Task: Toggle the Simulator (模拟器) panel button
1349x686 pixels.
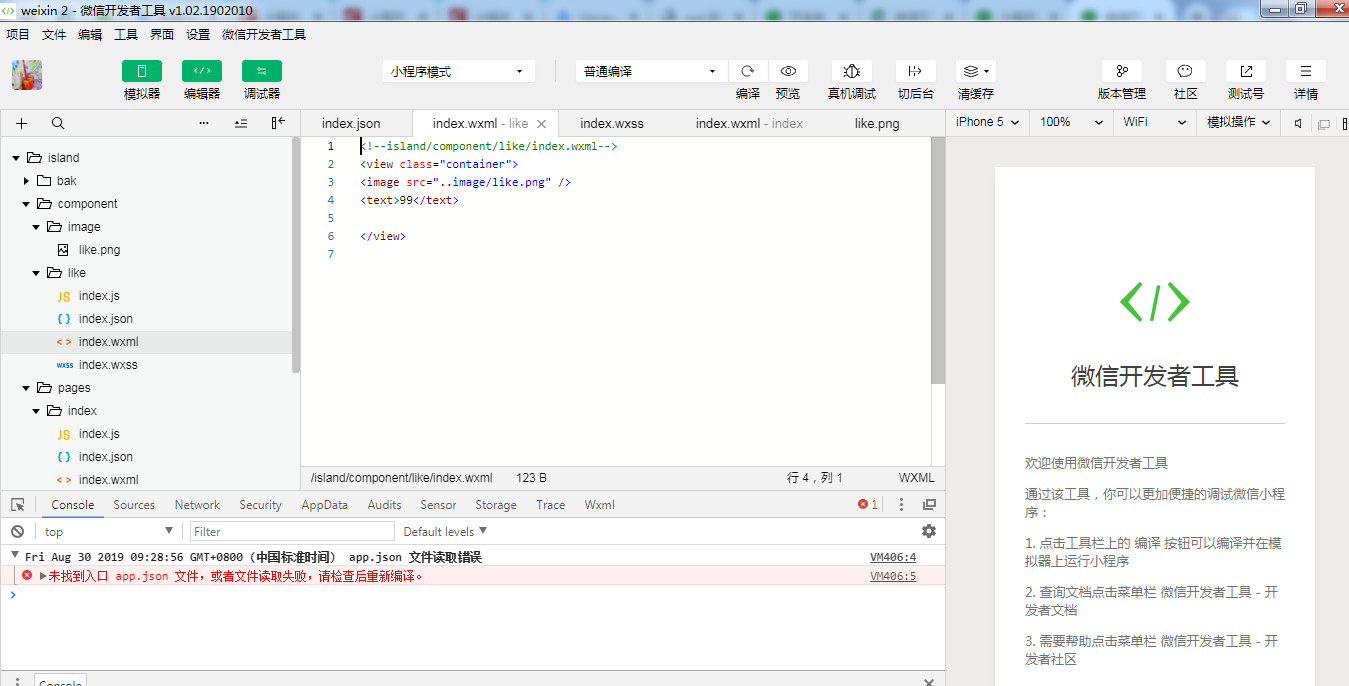Action: coord(142,71)
